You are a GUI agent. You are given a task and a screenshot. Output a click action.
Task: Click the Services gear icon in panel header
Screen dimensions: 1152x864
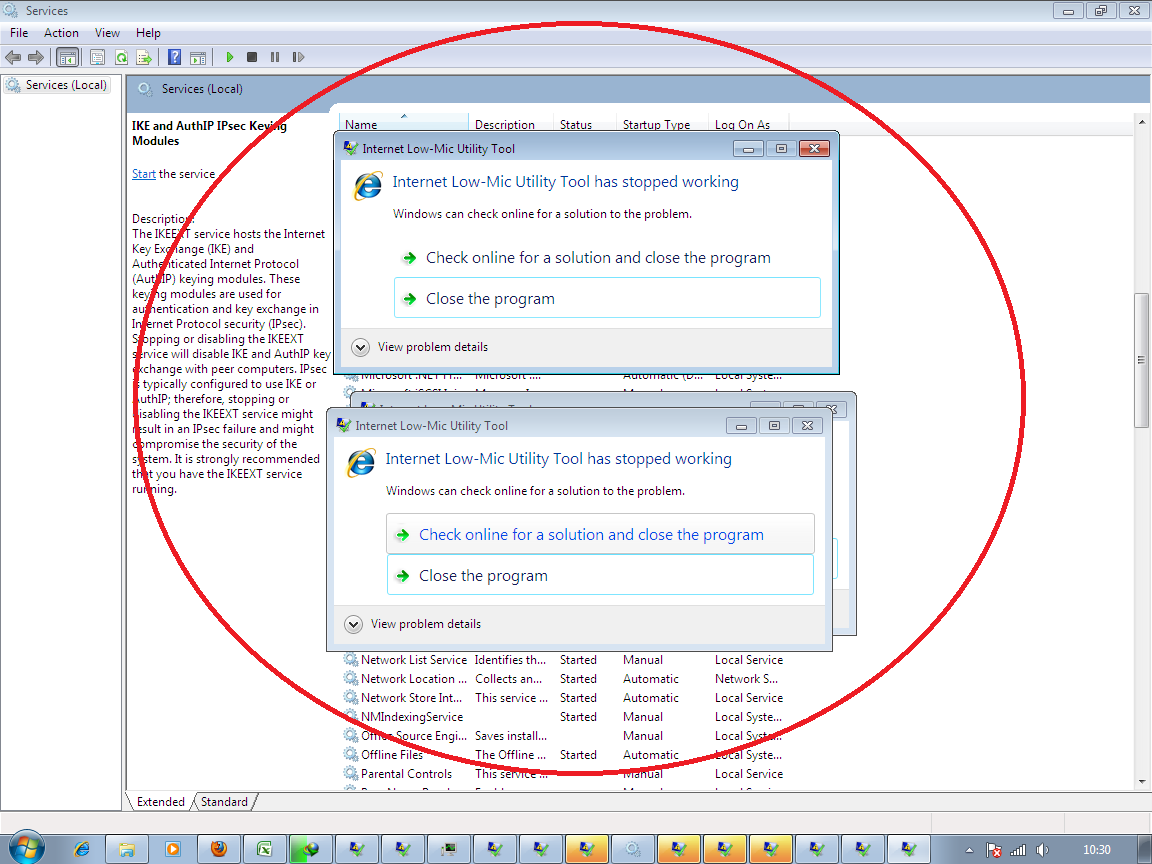145,89
